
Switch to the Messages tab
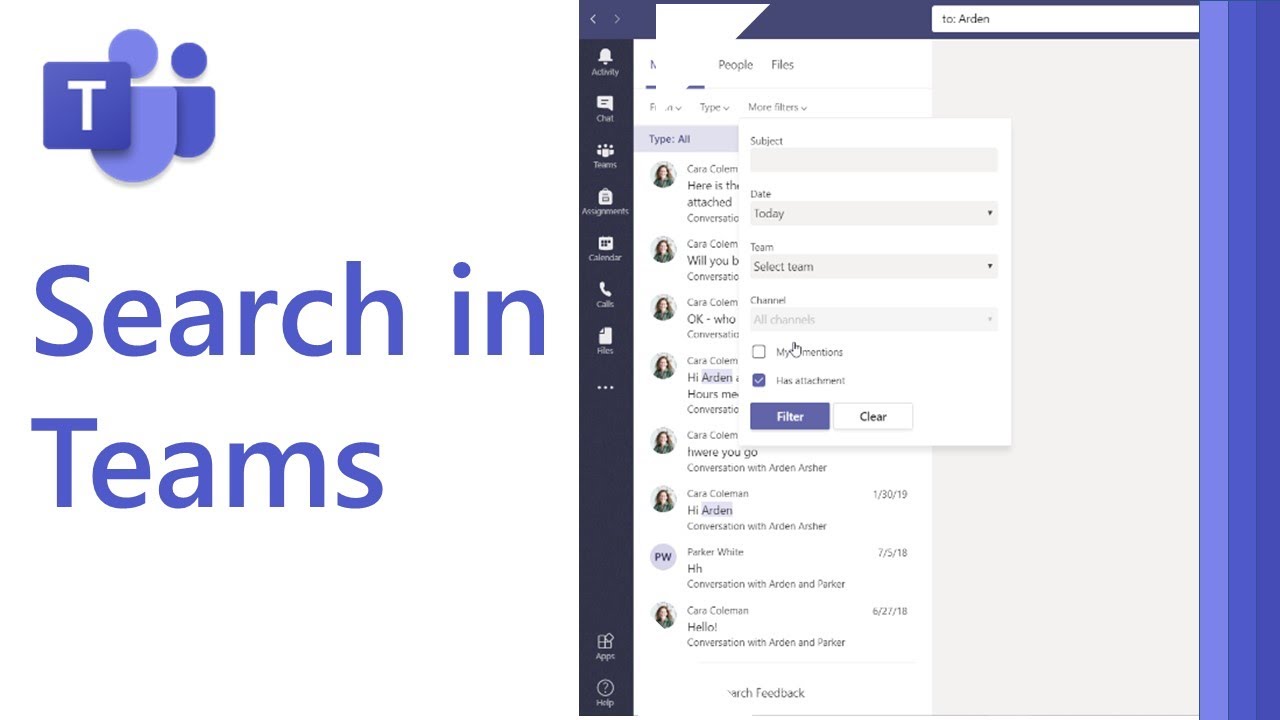pos(675,65)
